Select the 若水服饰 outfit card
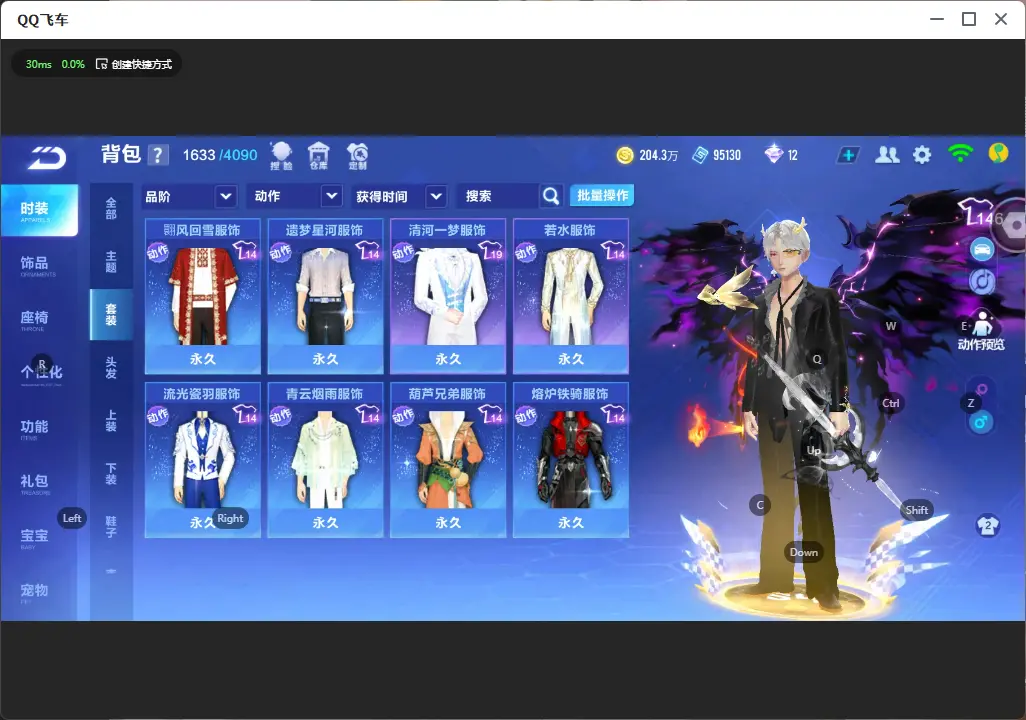The height and width of the screenshot is (720, 1026). 571,296
